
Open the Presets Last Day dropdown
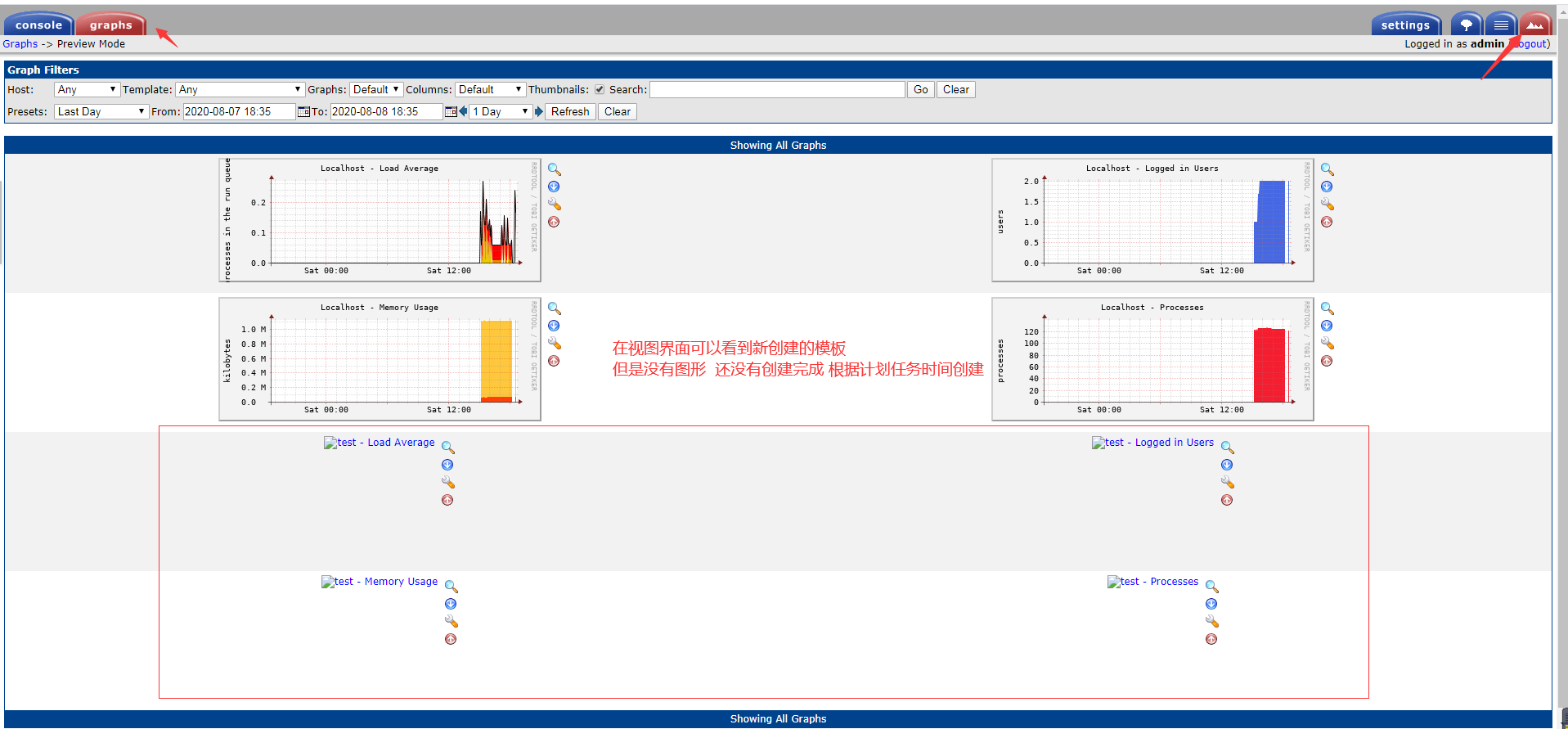(101, 112)
